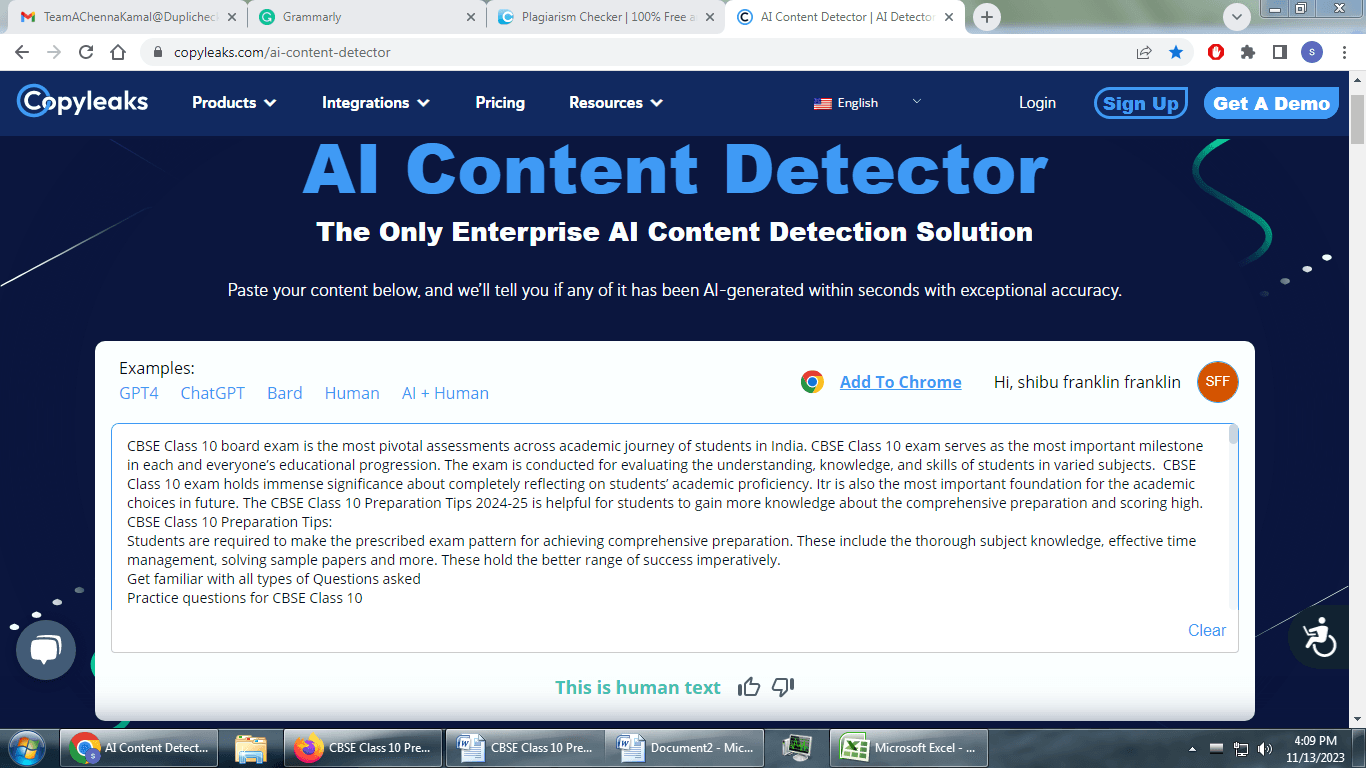Open the Chrome three-dot menu

(x=1343, y=52)
